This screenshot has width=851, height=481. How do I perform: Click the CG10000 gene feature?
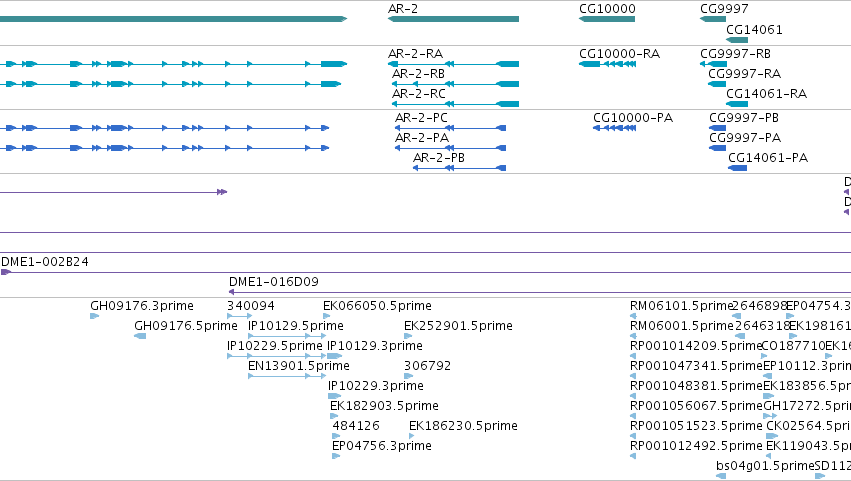coord(607,19)
